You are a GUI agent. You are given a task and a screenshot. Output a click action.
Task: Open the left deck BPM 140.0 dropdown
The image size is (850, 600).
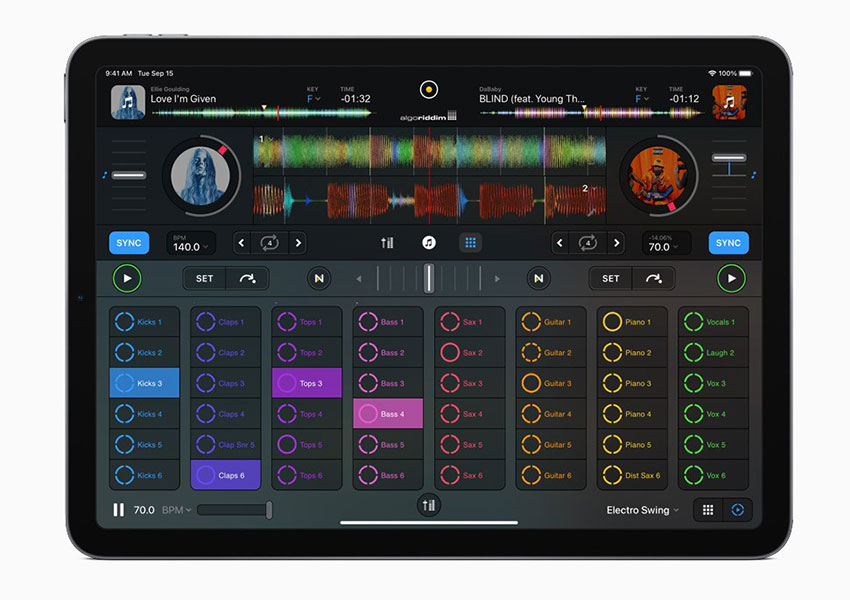point(191,246)
